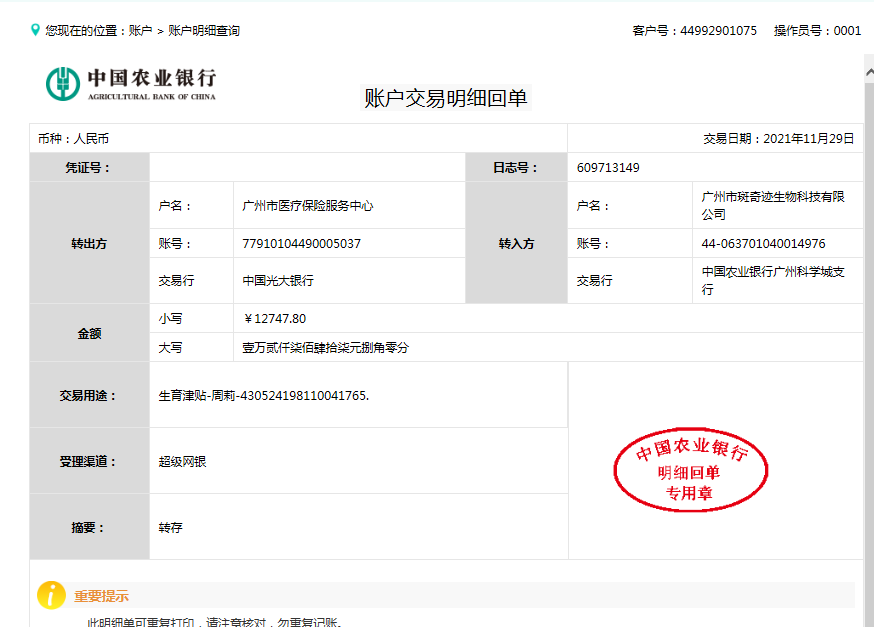The image size is (874, 627).
Task: Click the red 明细回单专用章 stamp
Action: pyautogui.click(x=691, y=470)
